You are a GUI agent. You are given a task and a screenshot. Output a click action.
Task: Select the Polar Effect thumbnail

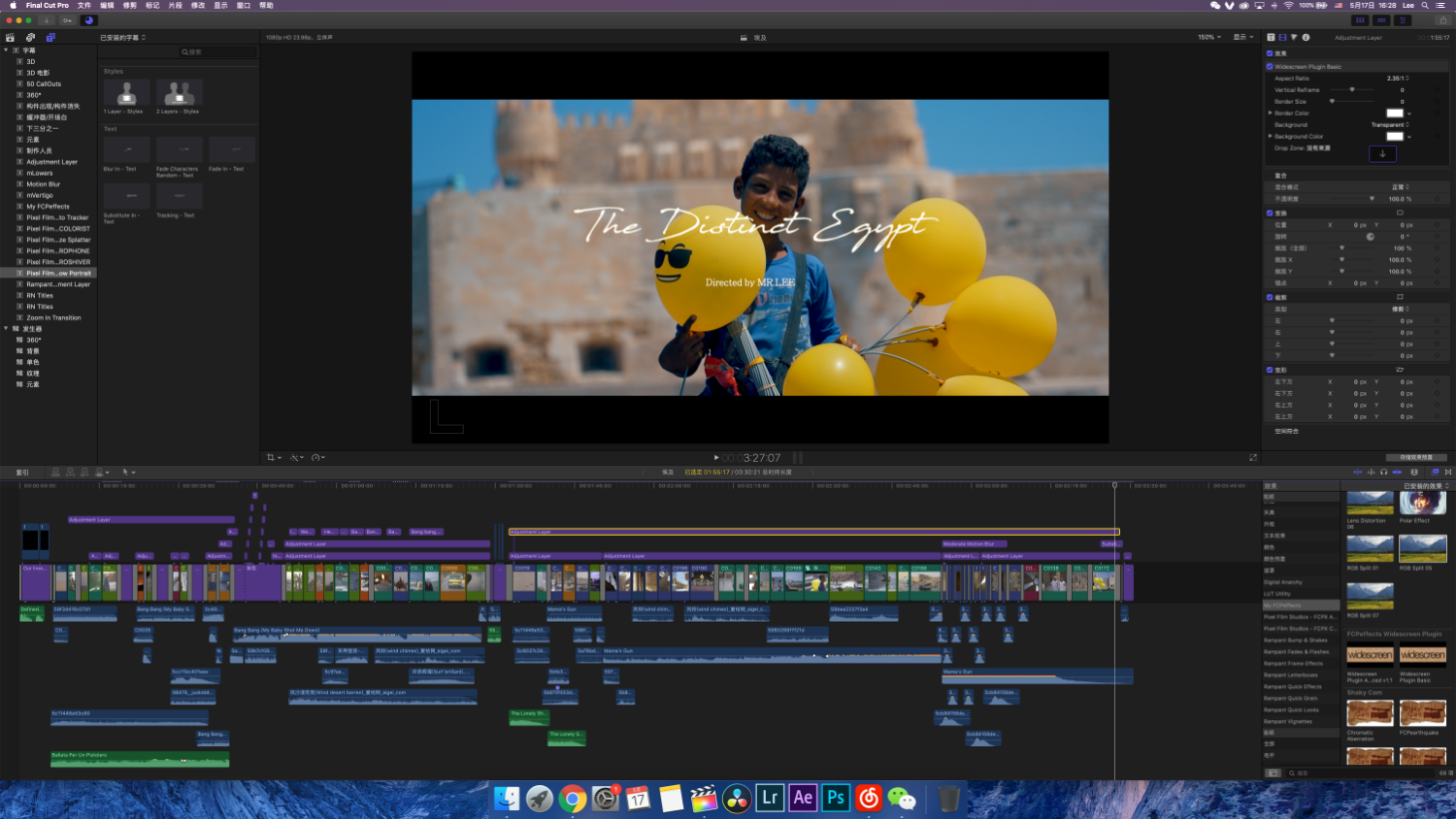(1423, 503)
